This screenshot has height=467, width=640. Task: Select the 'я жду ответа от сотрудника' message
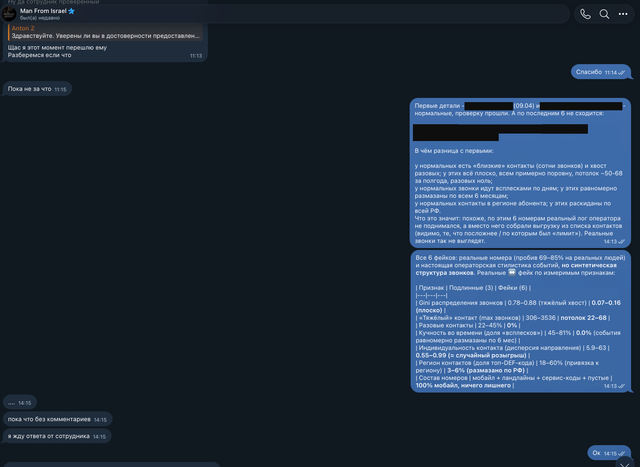tap(57, 436)
